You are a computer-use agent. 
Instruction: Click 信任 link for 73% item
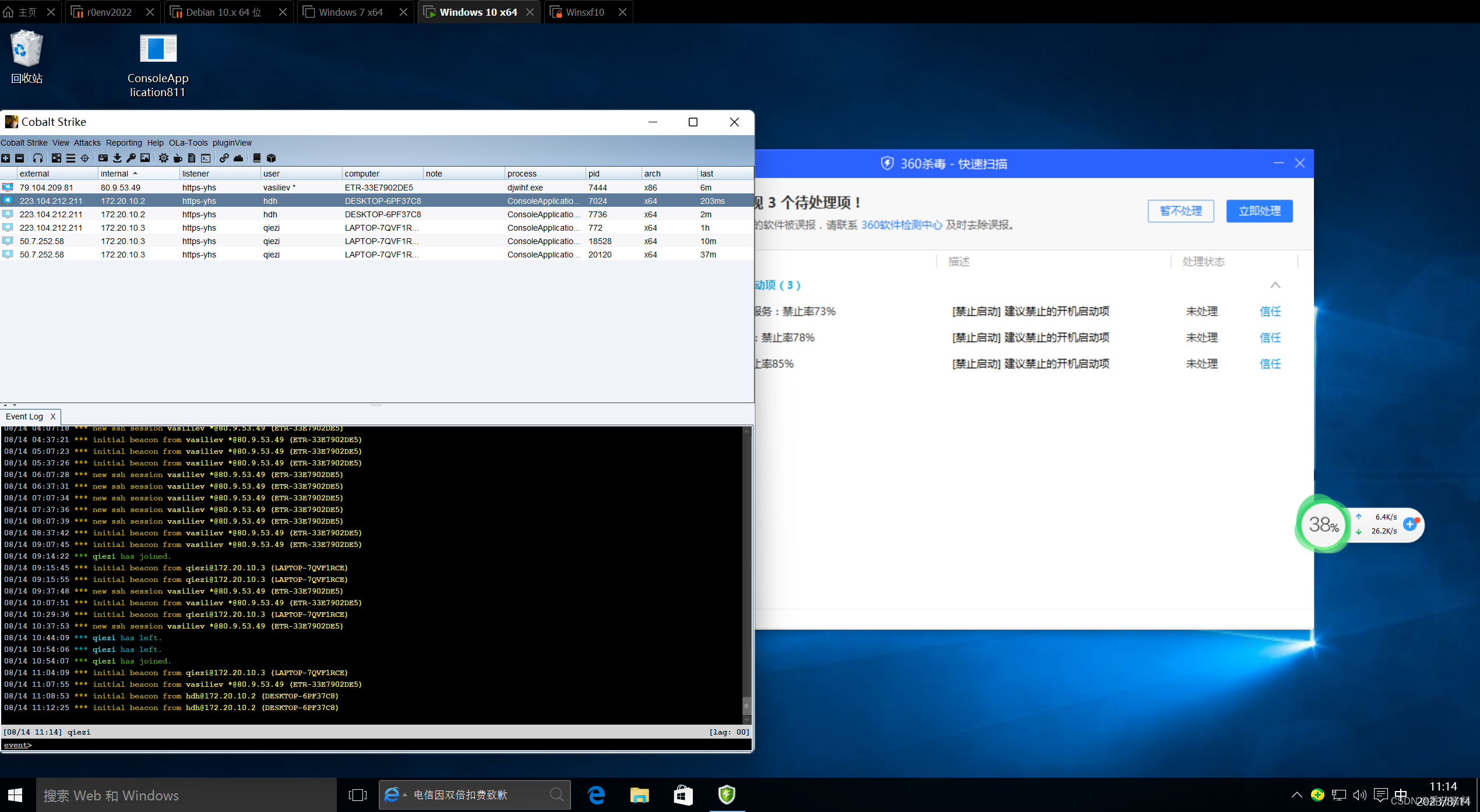coord(1270,312)
